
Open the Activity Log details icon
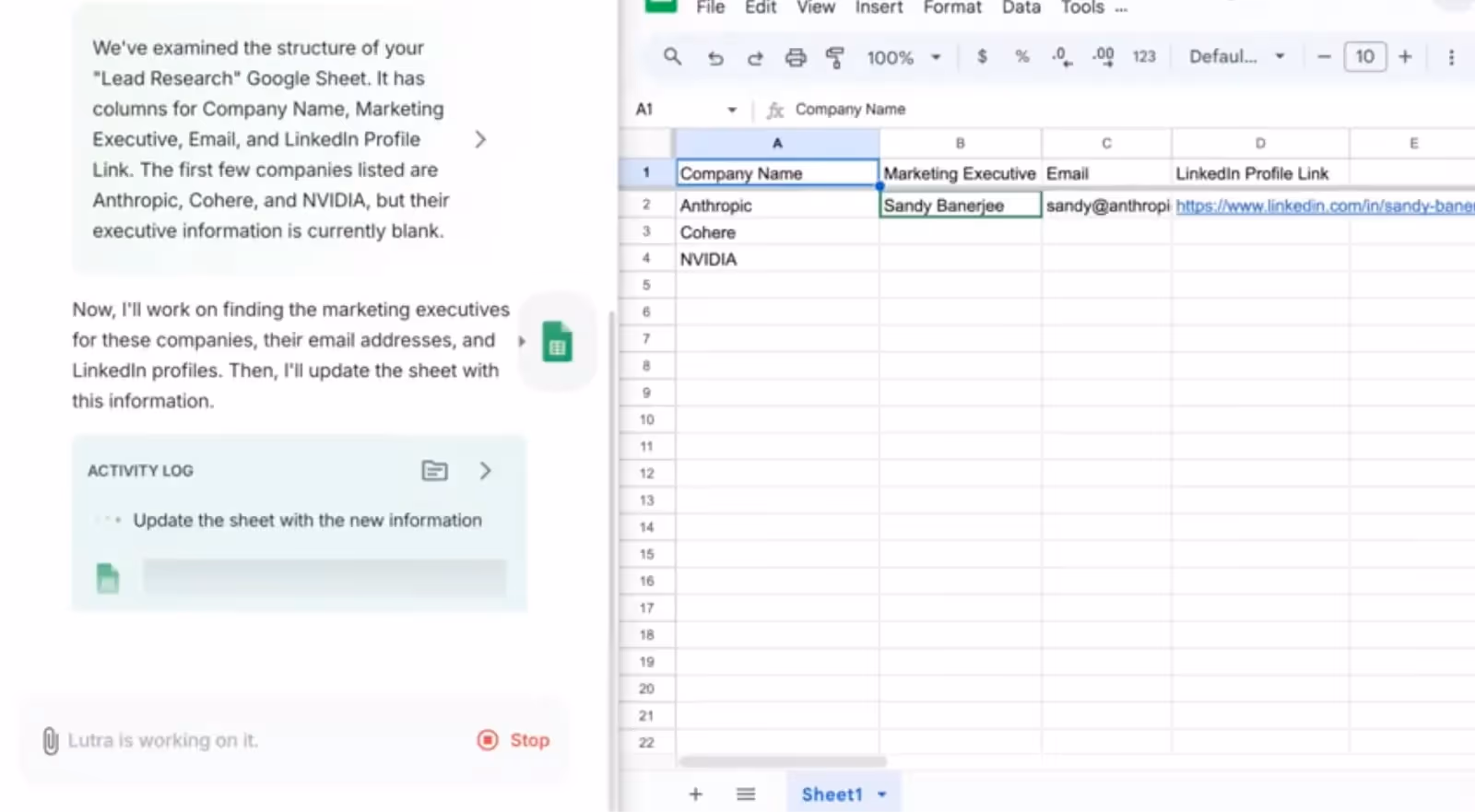(434, 471)
